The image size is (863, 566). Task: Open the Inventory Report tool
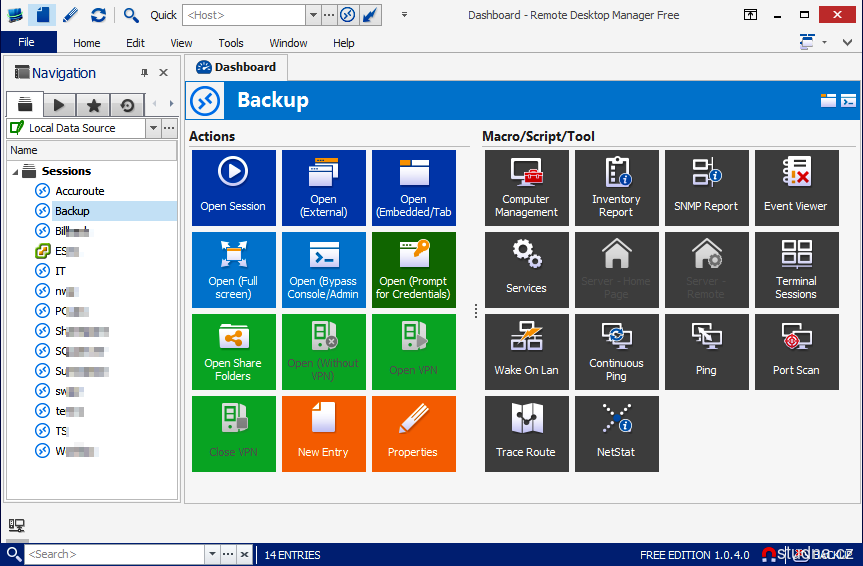tap(616, 187)
